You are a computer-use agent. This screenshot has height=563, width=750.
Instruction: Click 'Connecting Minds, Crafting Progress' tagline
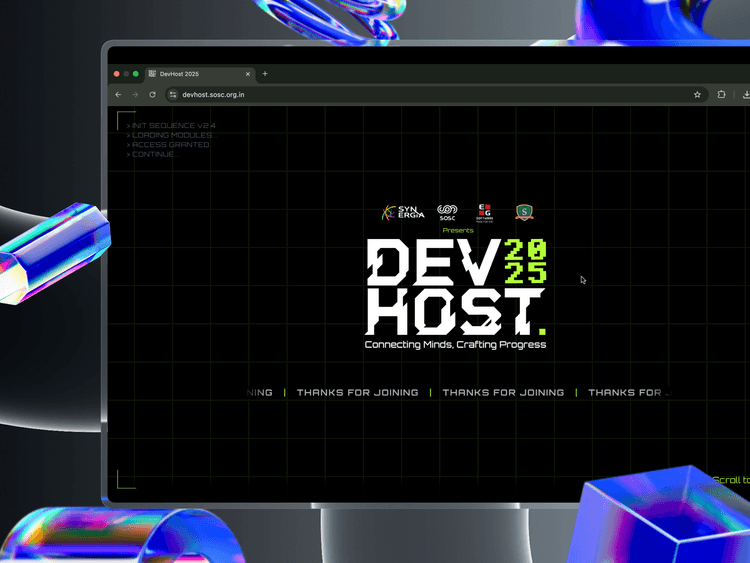pyautogui.click(x=455, y=345)
